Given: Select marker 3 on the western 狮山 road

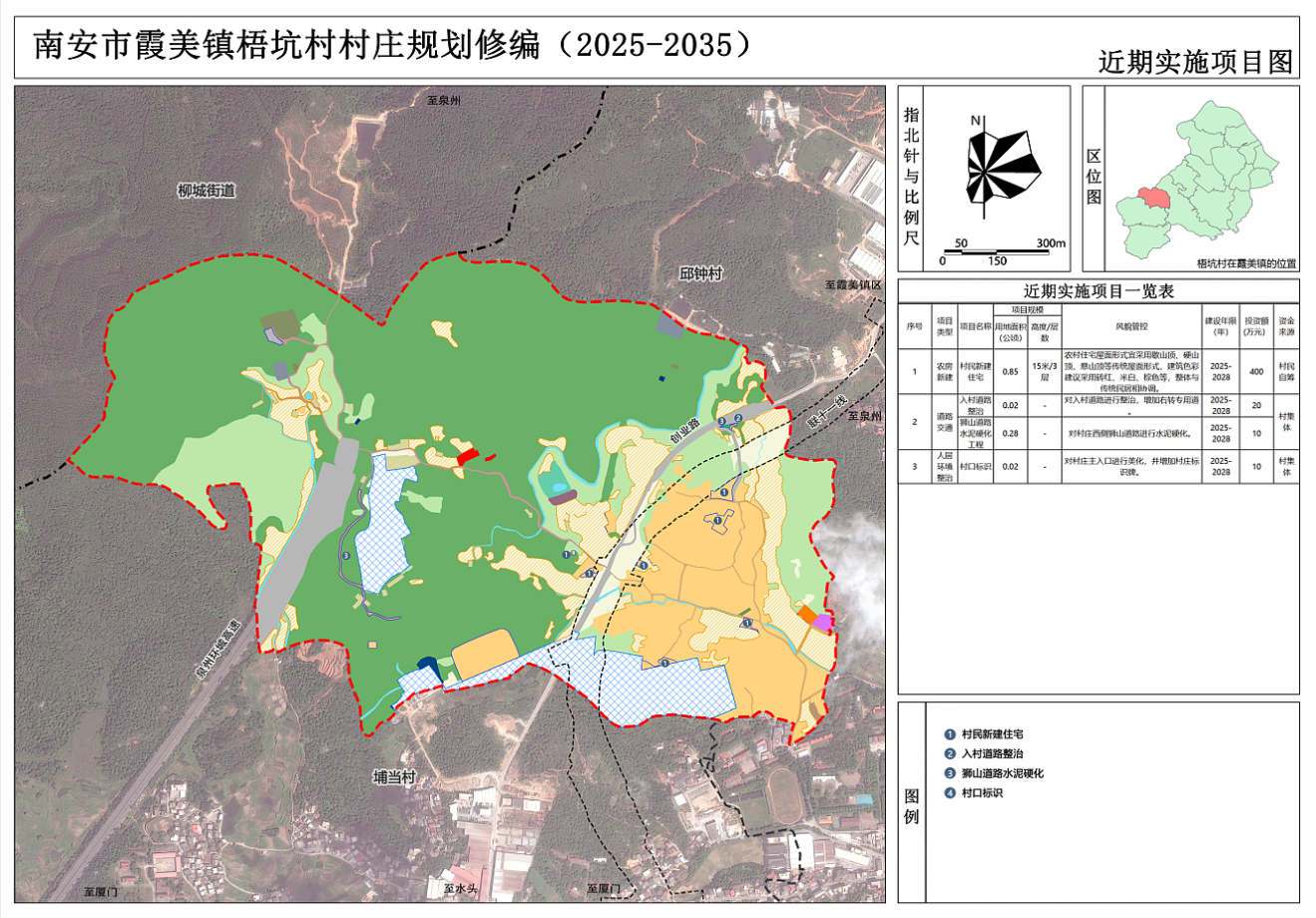Looking at the screenshot, I should [x=345, y=555].
